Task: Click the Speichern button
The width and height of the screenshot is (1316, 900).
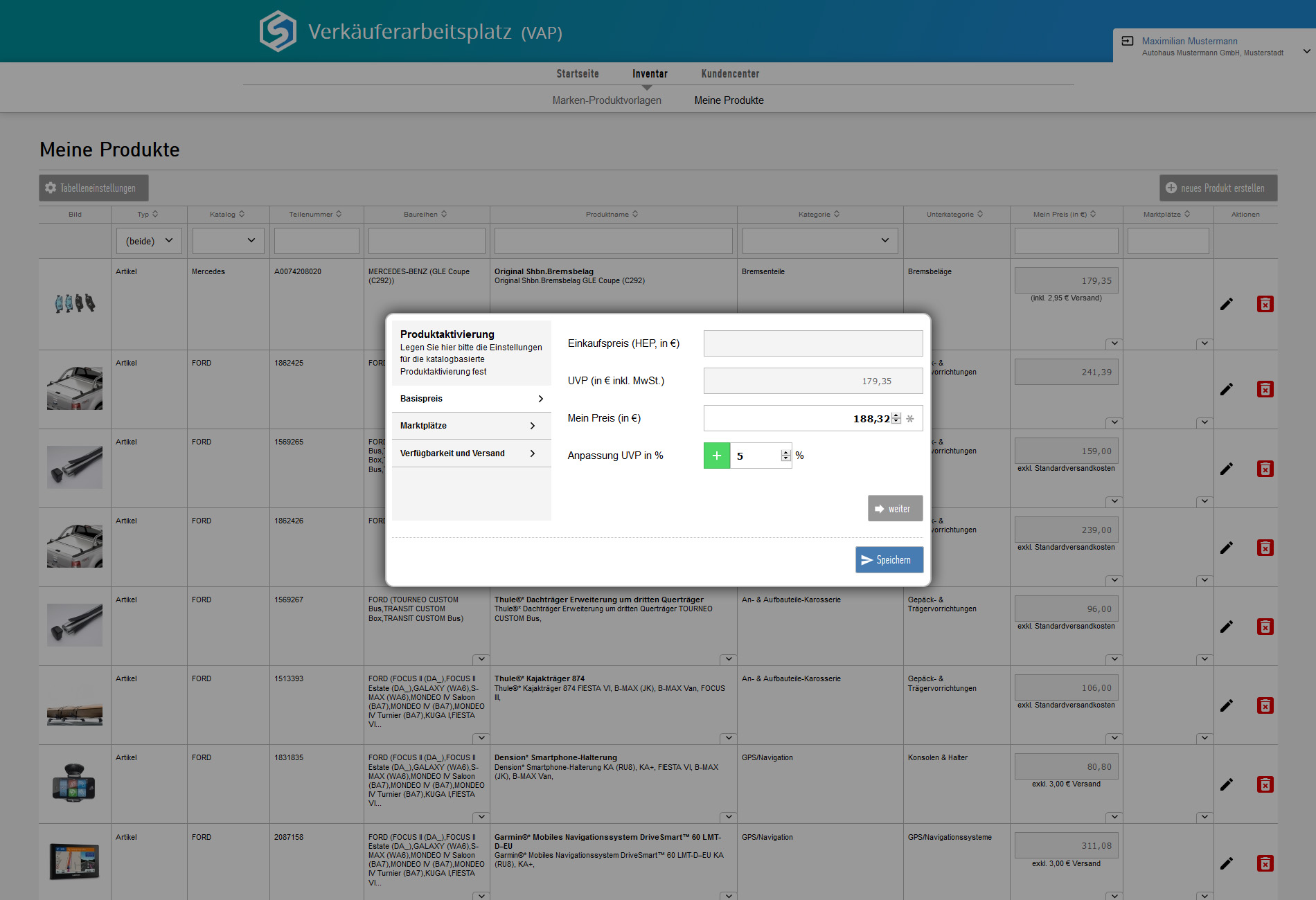Action: click(x=889, y=560)
